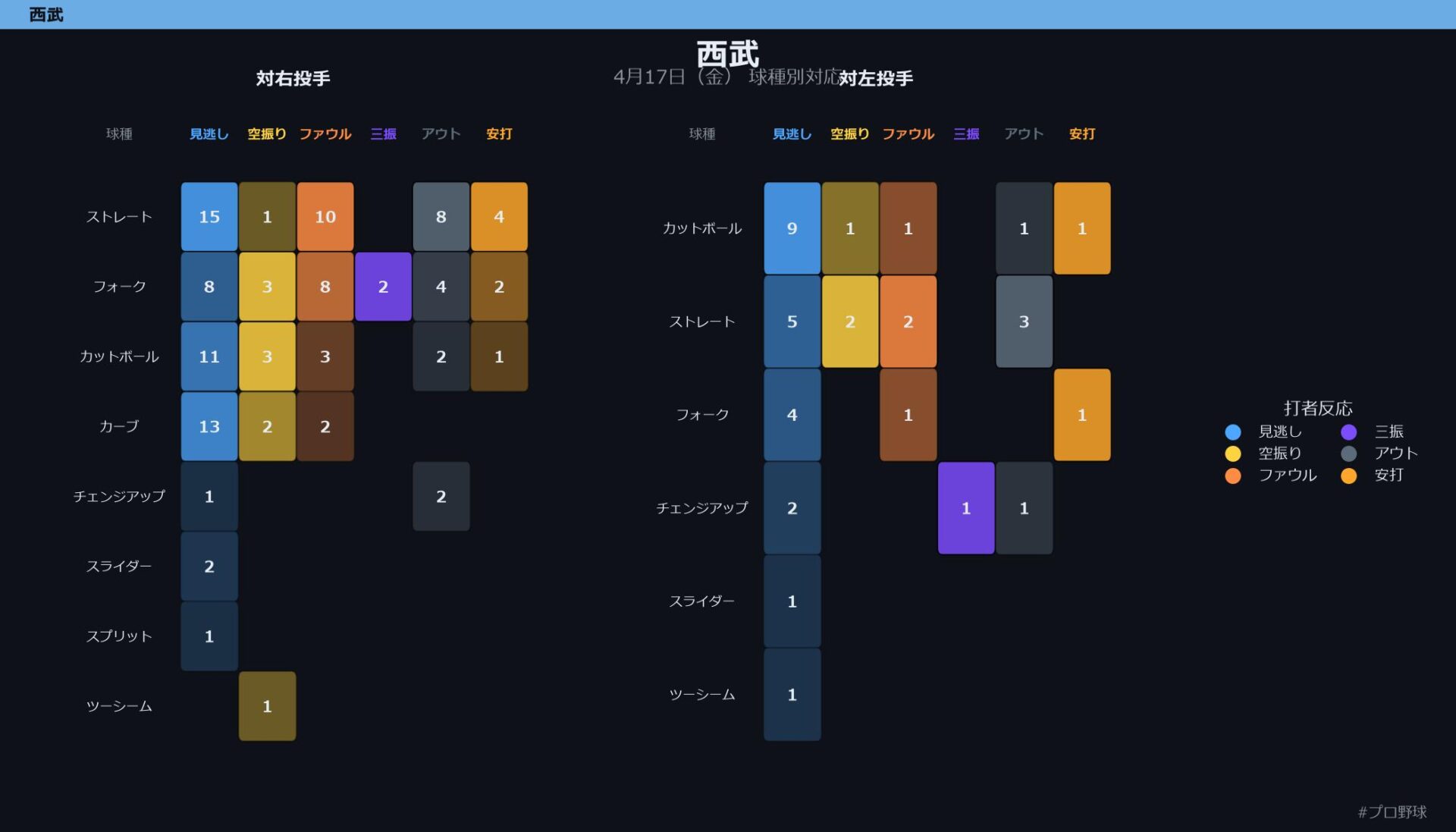Screen dimensions: 1456x832
Task: Select the 対右投手 panel heading
Action: (293, 78)
